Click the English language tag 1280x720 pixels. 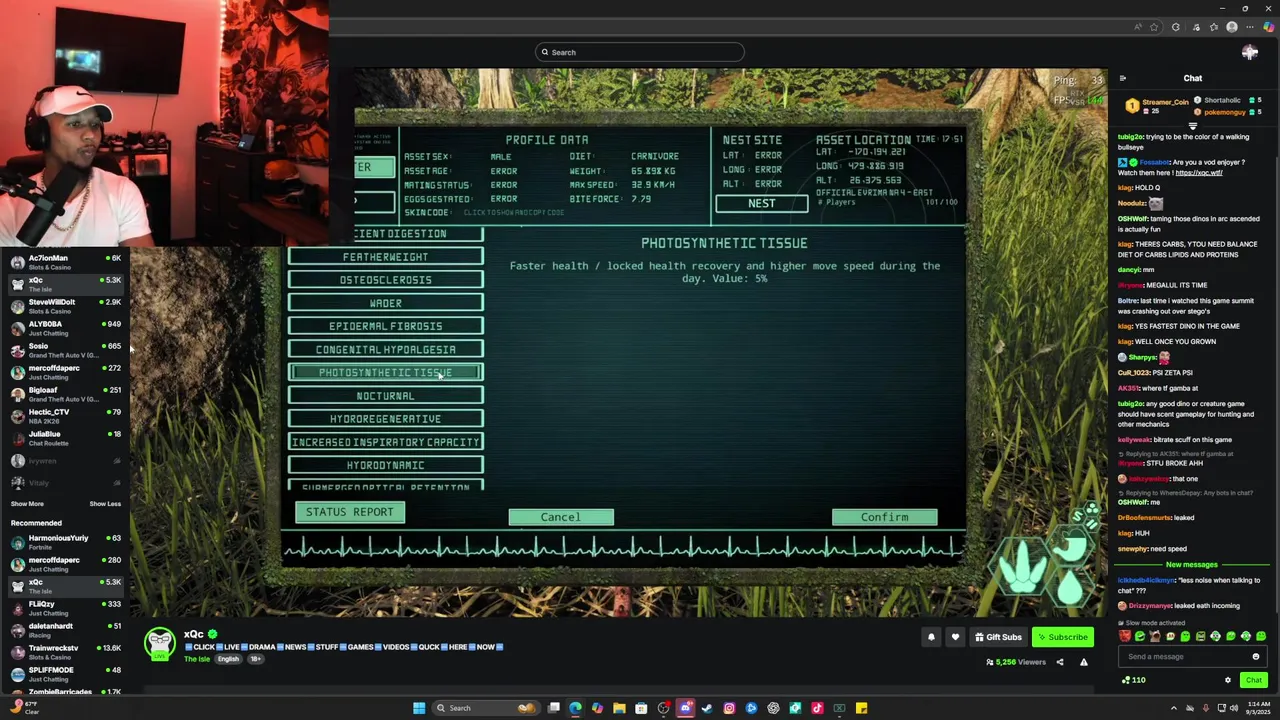click(228, 659)
